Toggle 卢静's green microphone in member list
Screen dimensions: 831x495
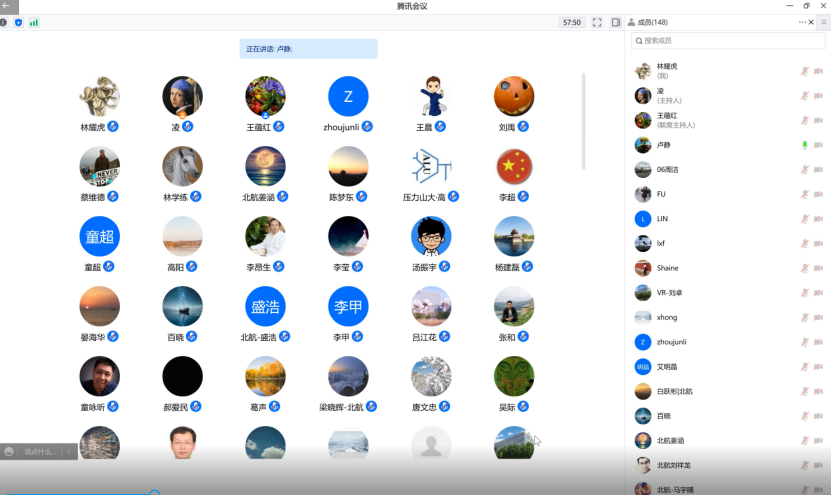(x=804, y=145)
